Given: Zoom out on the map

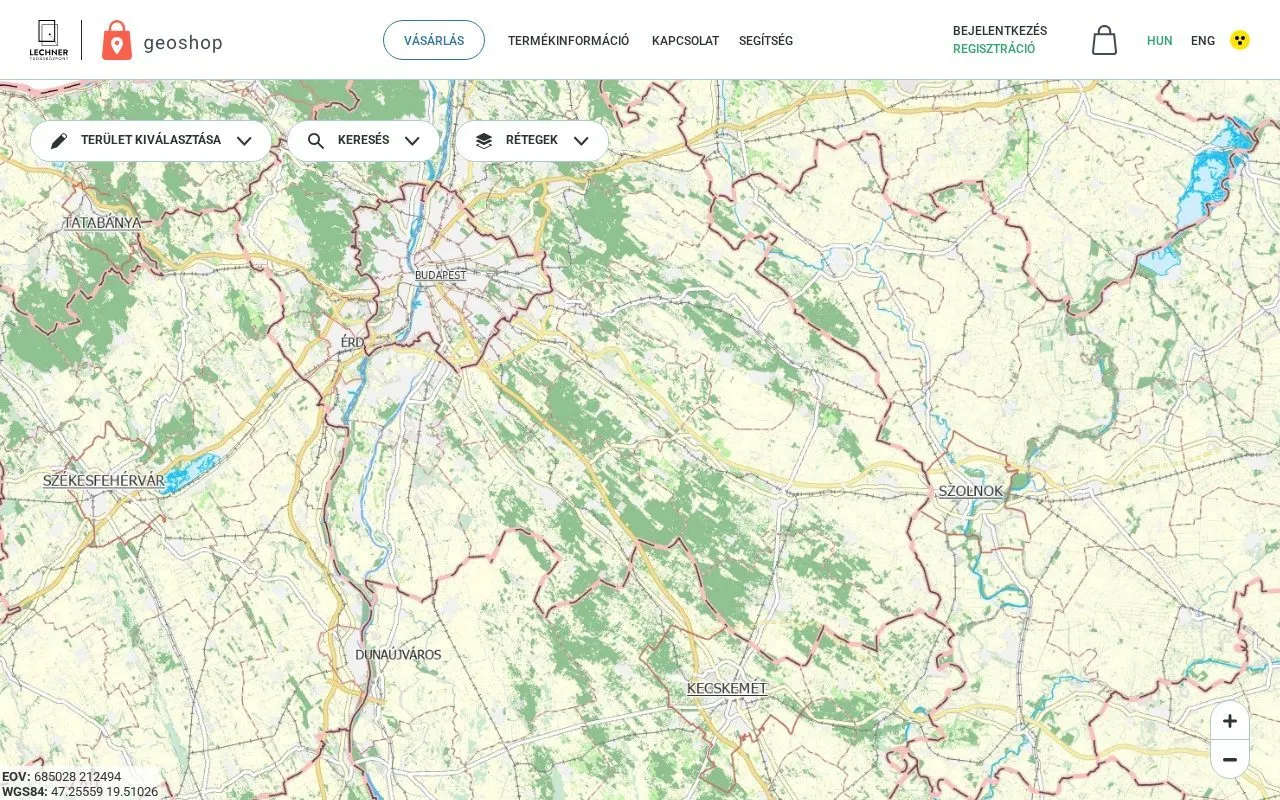Looking at the screenshot, I should click(x=1230, y=759).
